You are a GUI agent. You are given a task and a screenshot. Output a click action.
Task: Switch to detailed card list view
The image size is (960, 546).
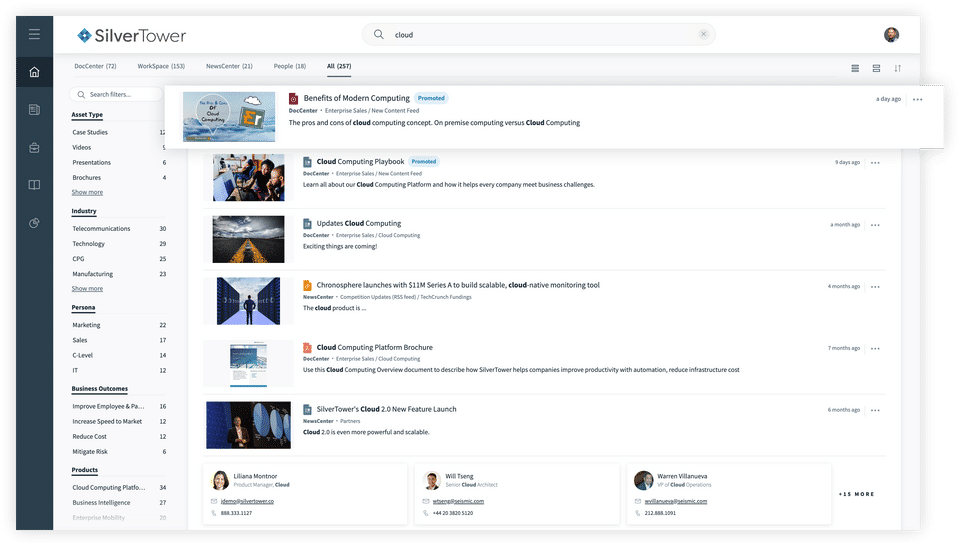(x=876, y=69)
